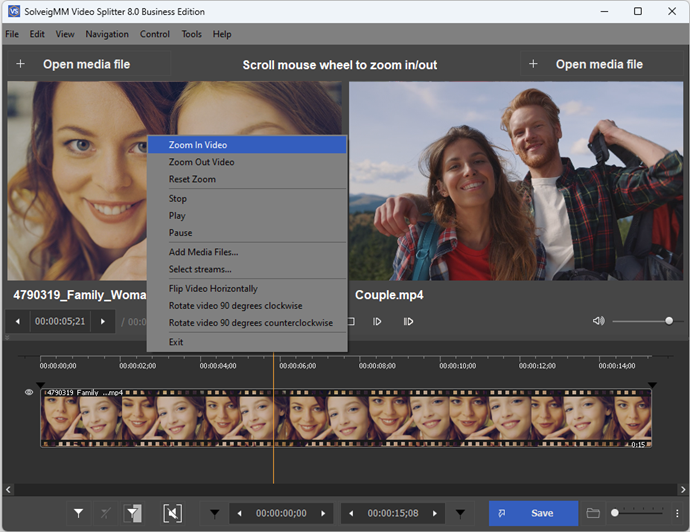The width and height of the screenshot is (690, 532).
Task: Open the three-dot more options menu
Action: [677, 513]
